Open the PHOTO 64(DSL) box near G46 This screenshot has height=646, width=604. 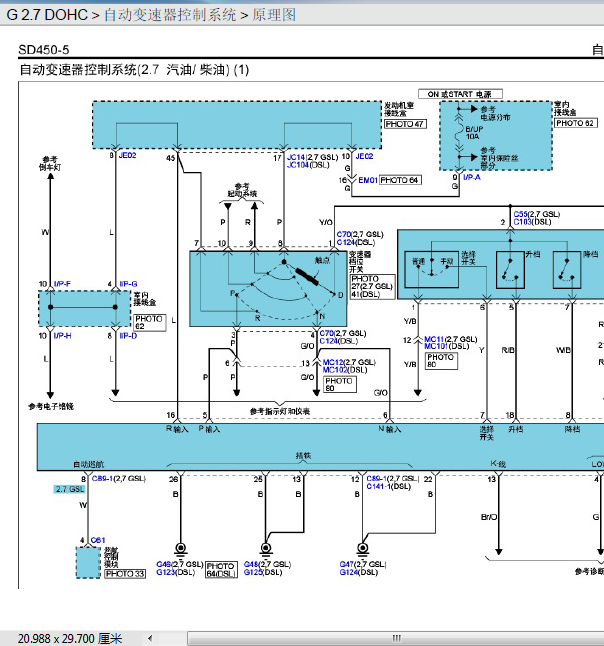pyautogui.click(x=221, y=570)
